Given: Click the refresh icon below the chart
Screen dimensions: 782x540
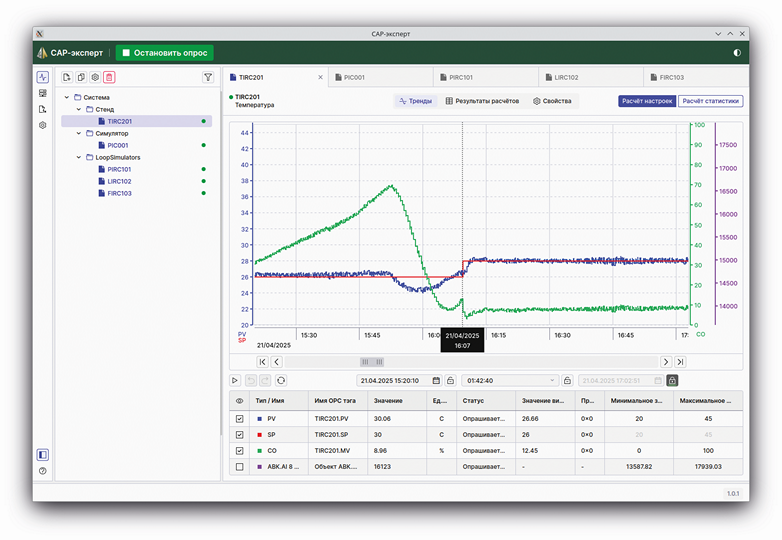Looking at the screenshot, I should pyautogui.click(x=281, y=380).
